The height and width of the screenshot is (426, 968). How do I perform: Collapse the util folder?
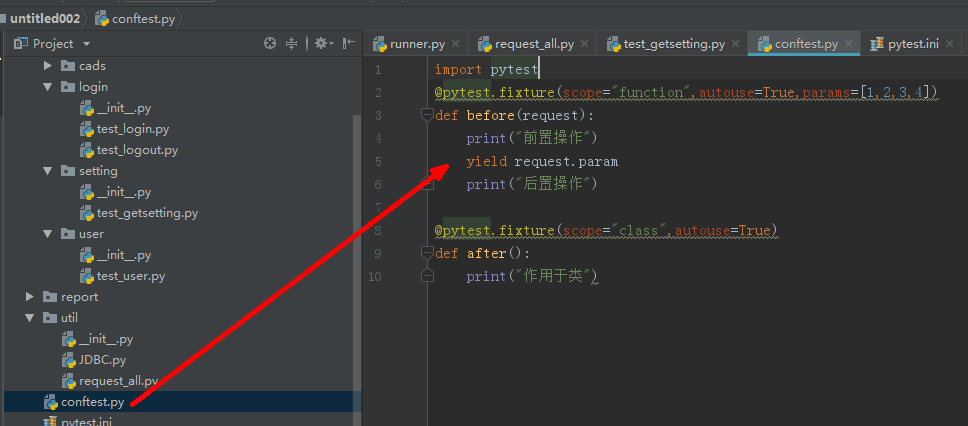[30, 318]
